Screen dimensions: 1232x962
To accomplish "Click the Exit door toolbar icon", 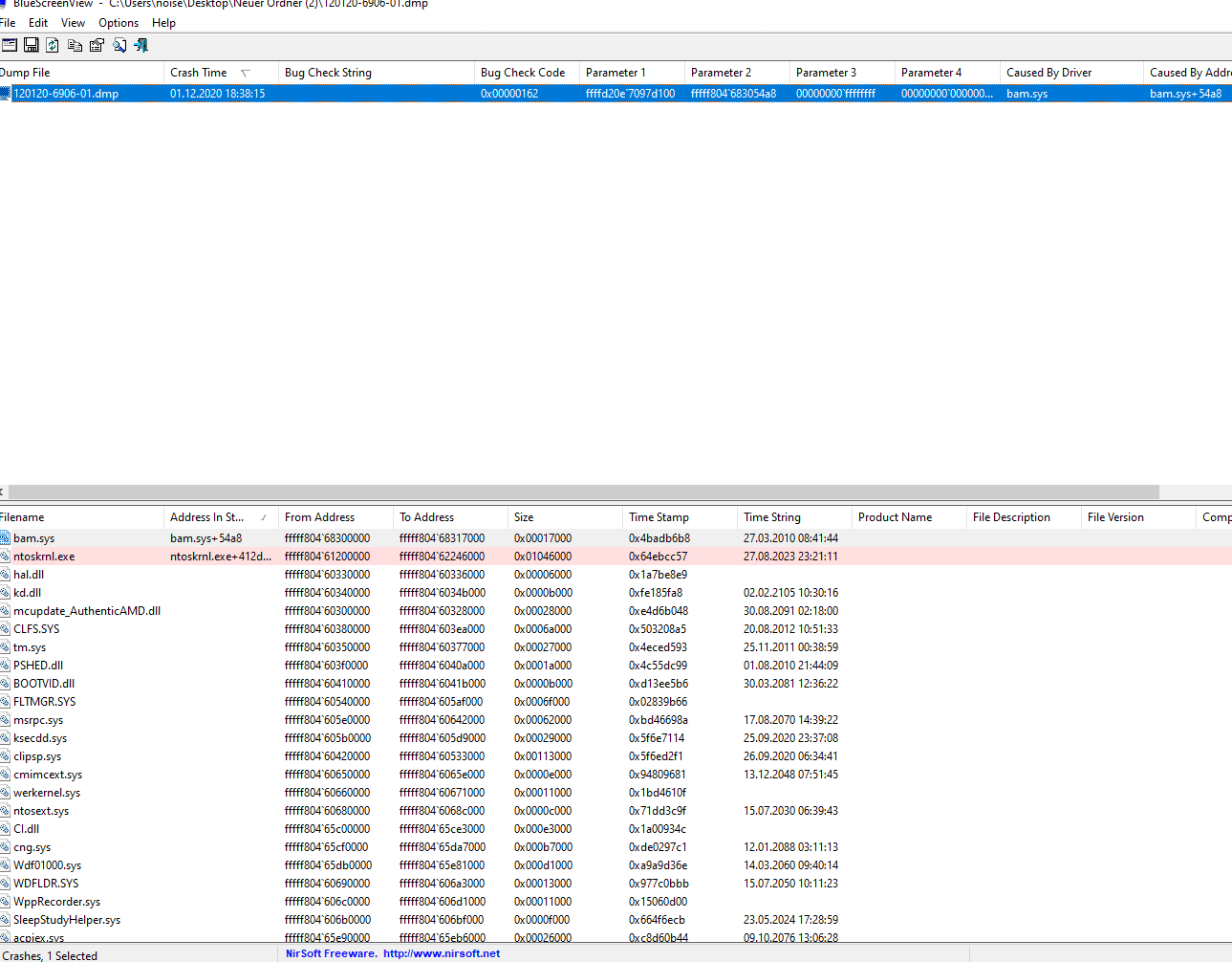I will (x=141, y=45).
